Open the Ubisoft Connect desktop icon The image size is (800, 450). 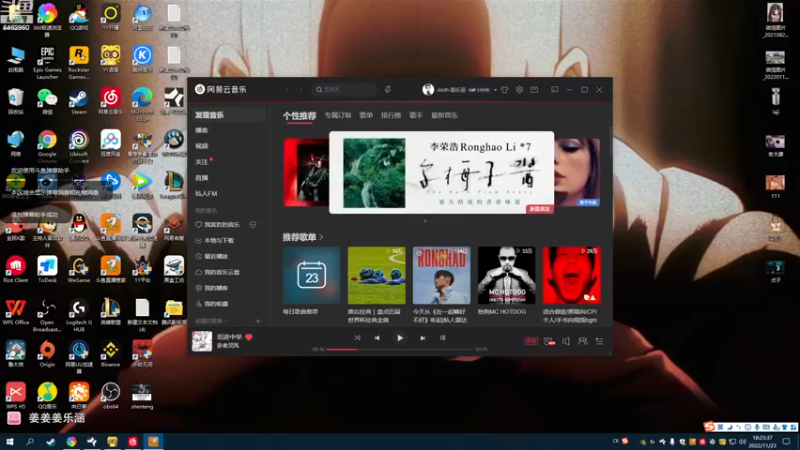click(79, 146)
